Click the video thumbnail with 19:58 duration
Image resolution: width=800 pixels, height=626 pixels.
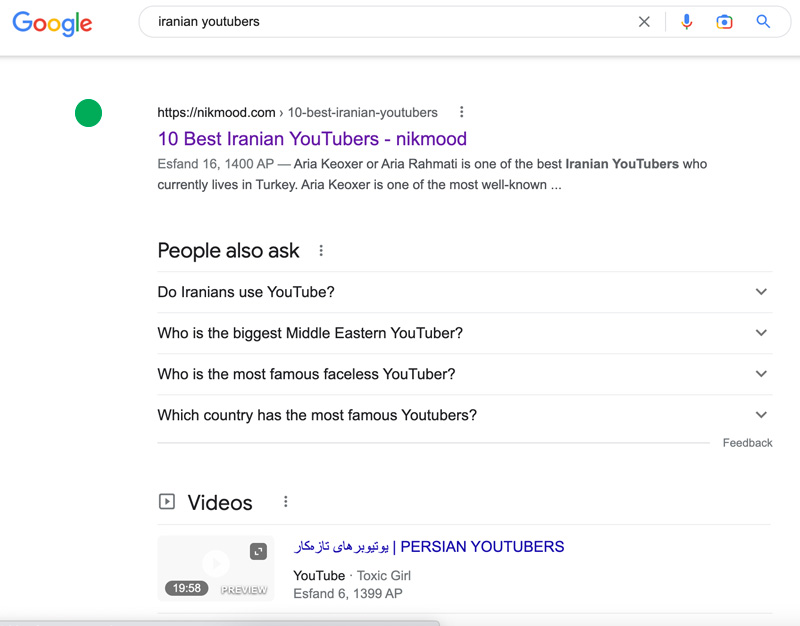click(215, 568)
